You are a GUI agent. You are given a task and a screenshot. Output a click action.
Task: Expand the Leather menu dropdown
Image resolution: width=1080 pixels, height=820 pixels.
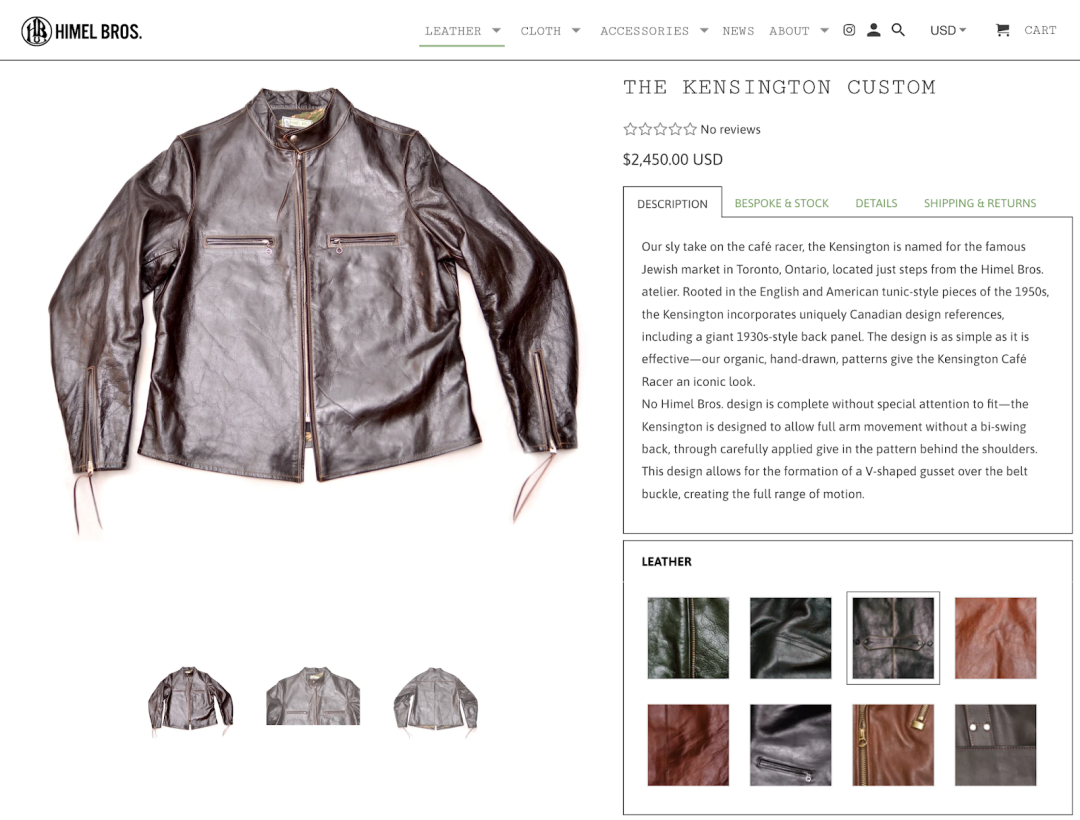496,30
